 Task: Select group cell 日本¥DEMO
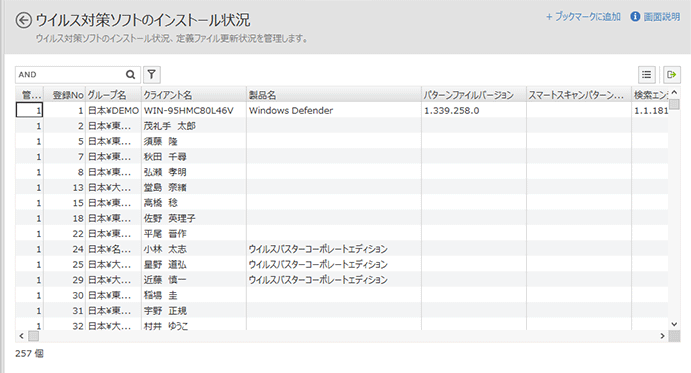[113, 110]
